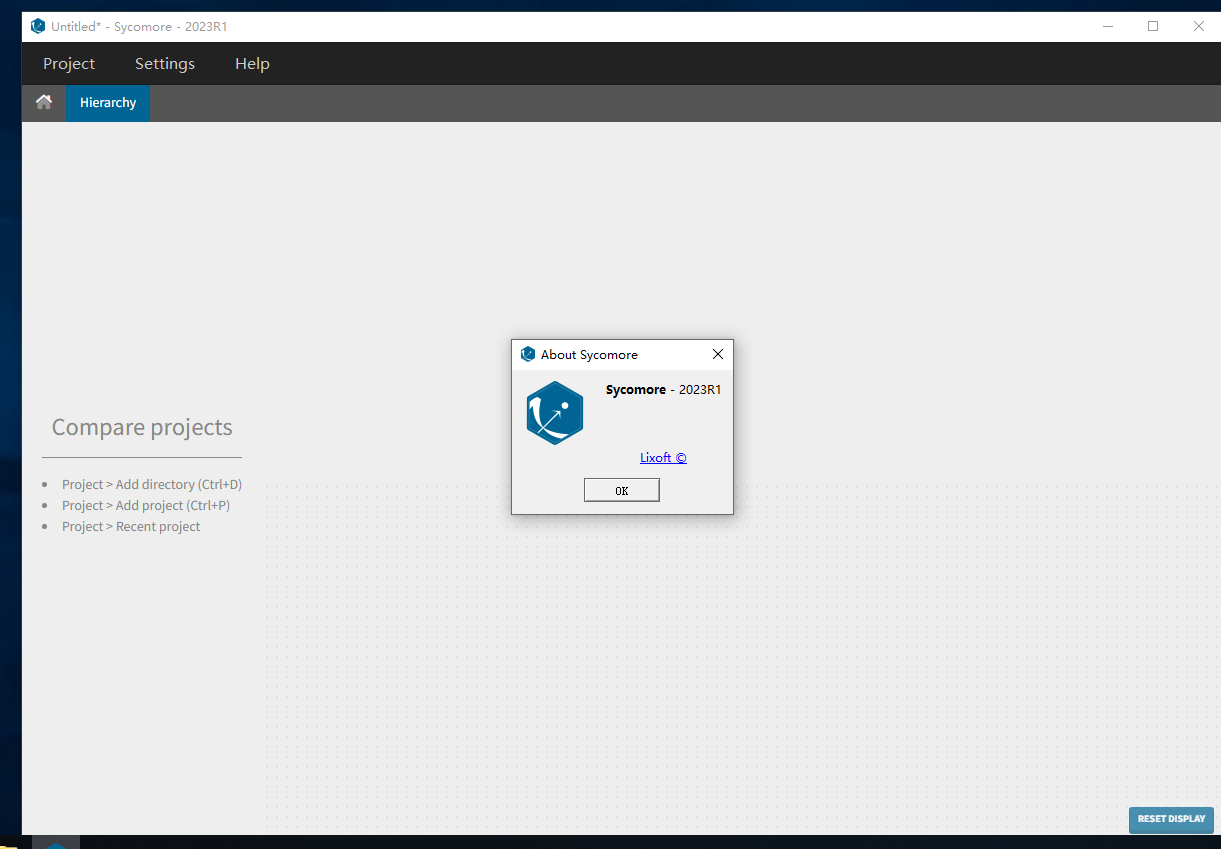Click the RESET DISPLAY button
Image resolution: width=1221 pixels, height=849 pixels.
click(1171, 819)
